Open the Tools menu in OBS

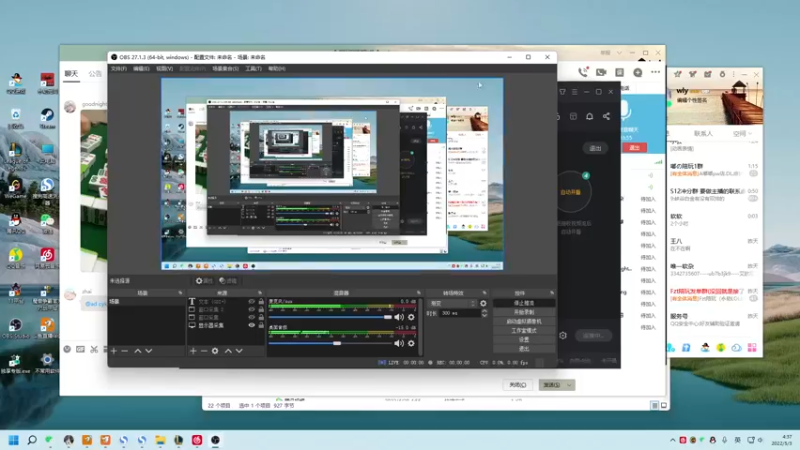pyautogui.click(x=254, y=68)
